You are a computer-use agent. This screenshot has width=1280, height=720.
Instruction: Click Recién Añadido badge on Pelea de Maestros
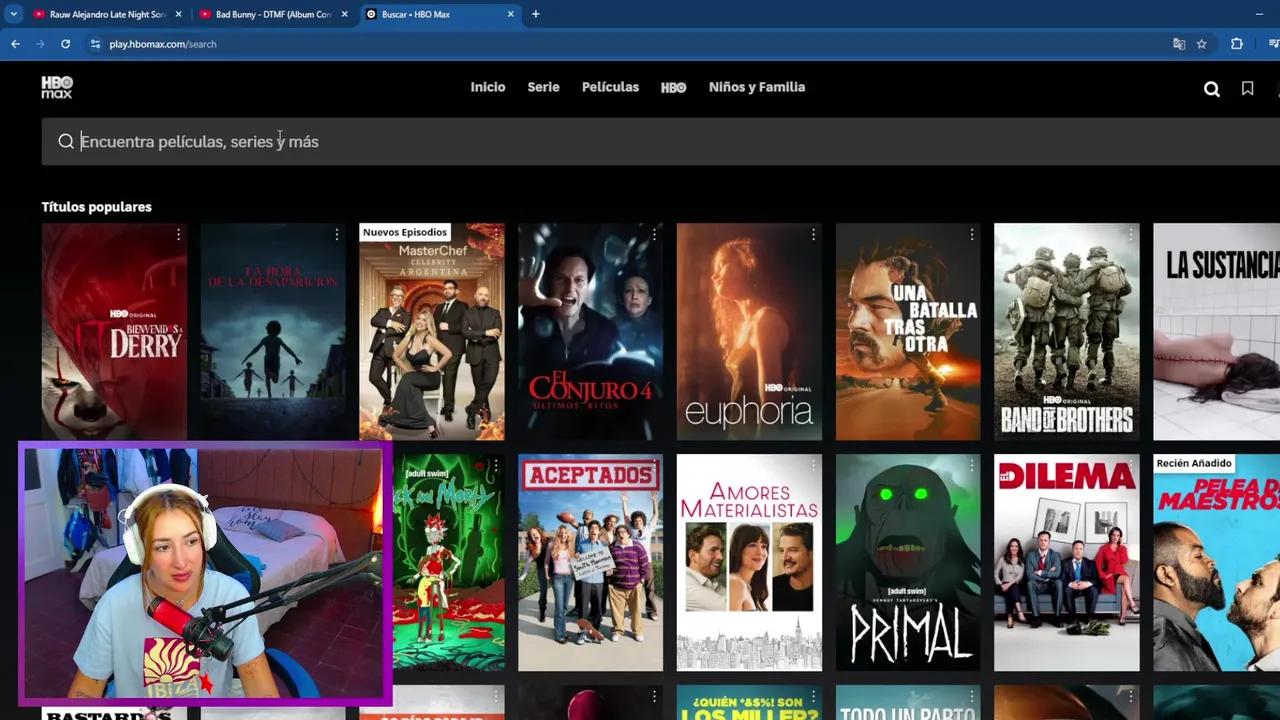(1194, 463)
